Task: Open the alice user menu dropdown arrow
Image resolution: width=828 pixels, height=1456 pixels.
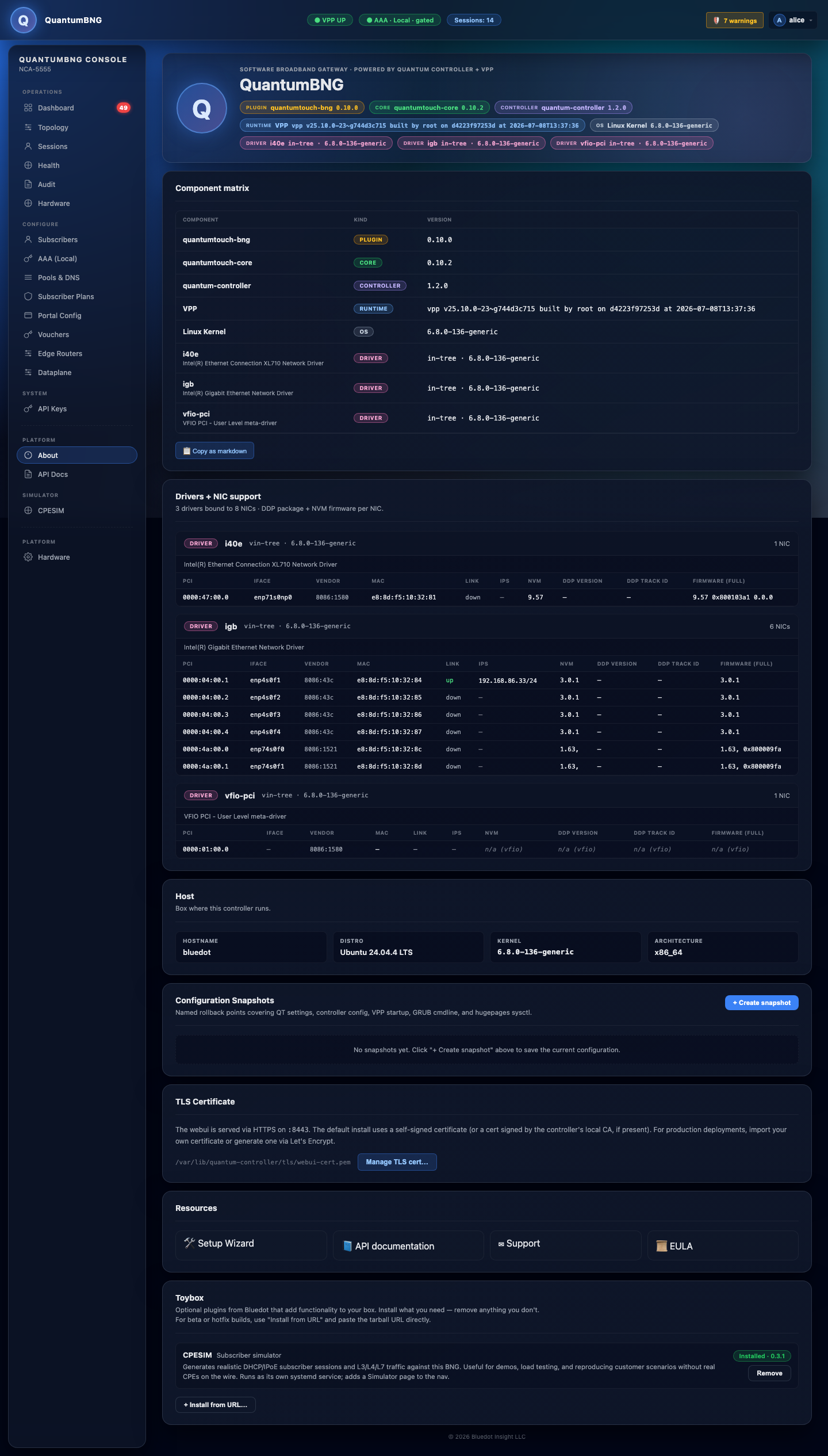Action: (811, 20)
